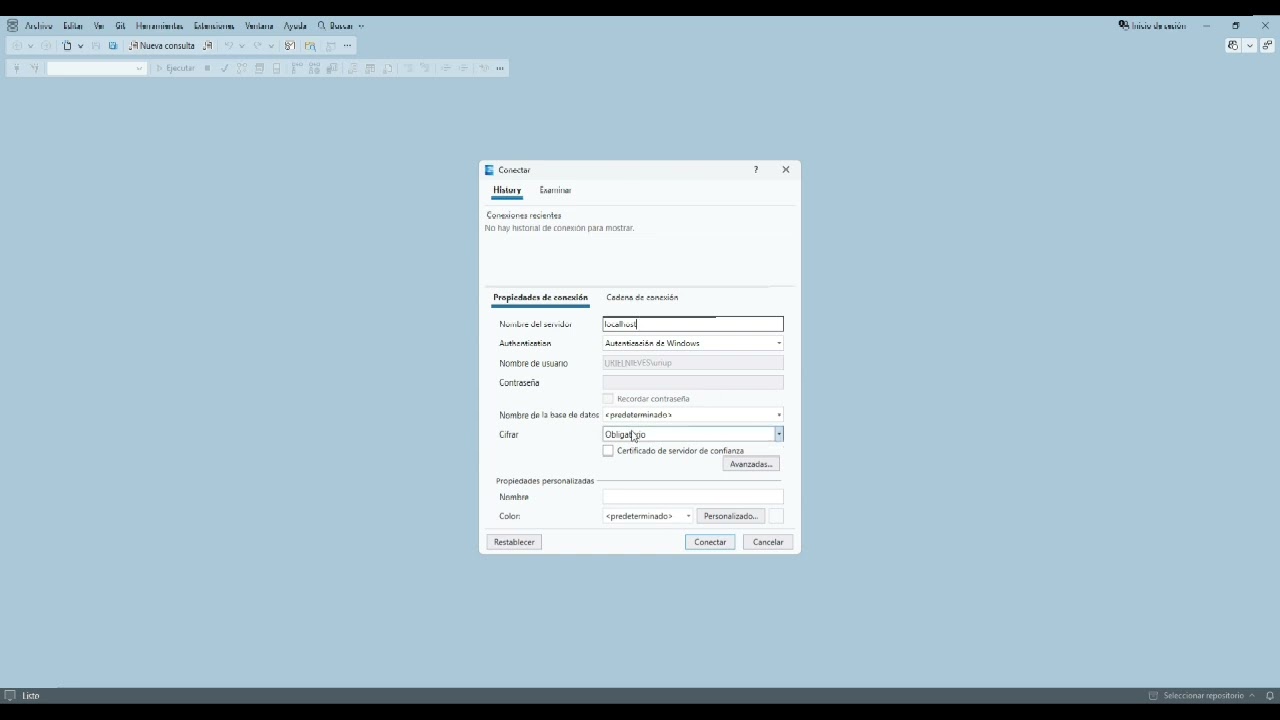Click the include client statistics icon
The width and height of the screenshot is (1280, 720).
point(332,68)
